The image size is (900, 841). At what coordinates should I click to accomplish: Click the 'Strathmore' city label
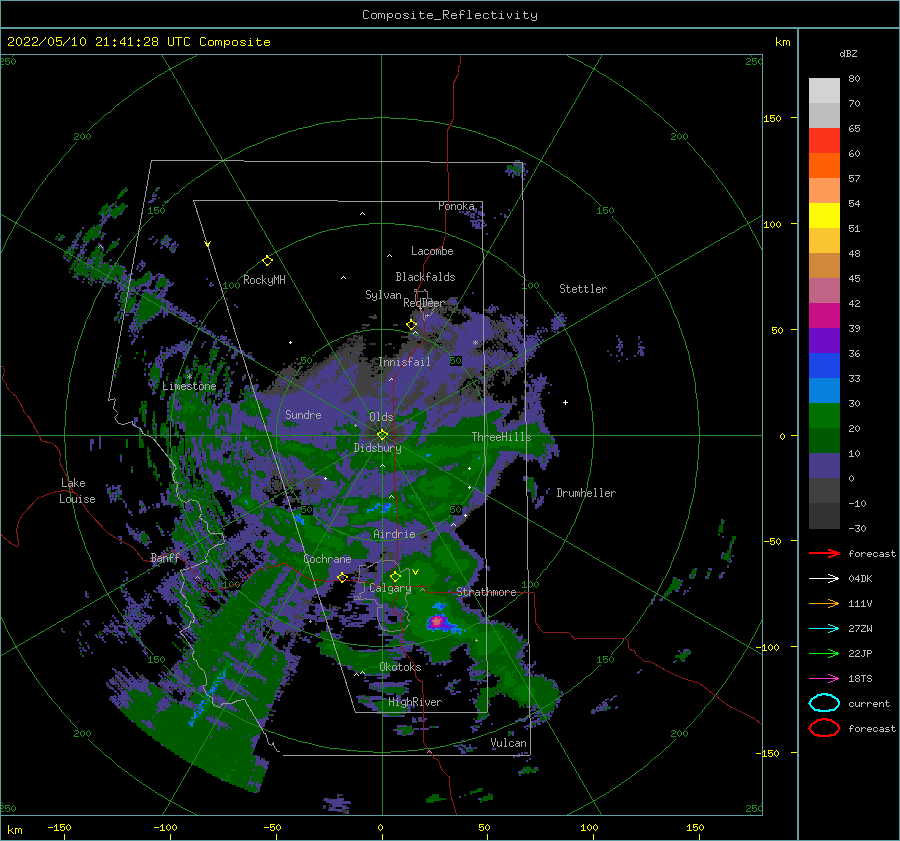[486, 592]
